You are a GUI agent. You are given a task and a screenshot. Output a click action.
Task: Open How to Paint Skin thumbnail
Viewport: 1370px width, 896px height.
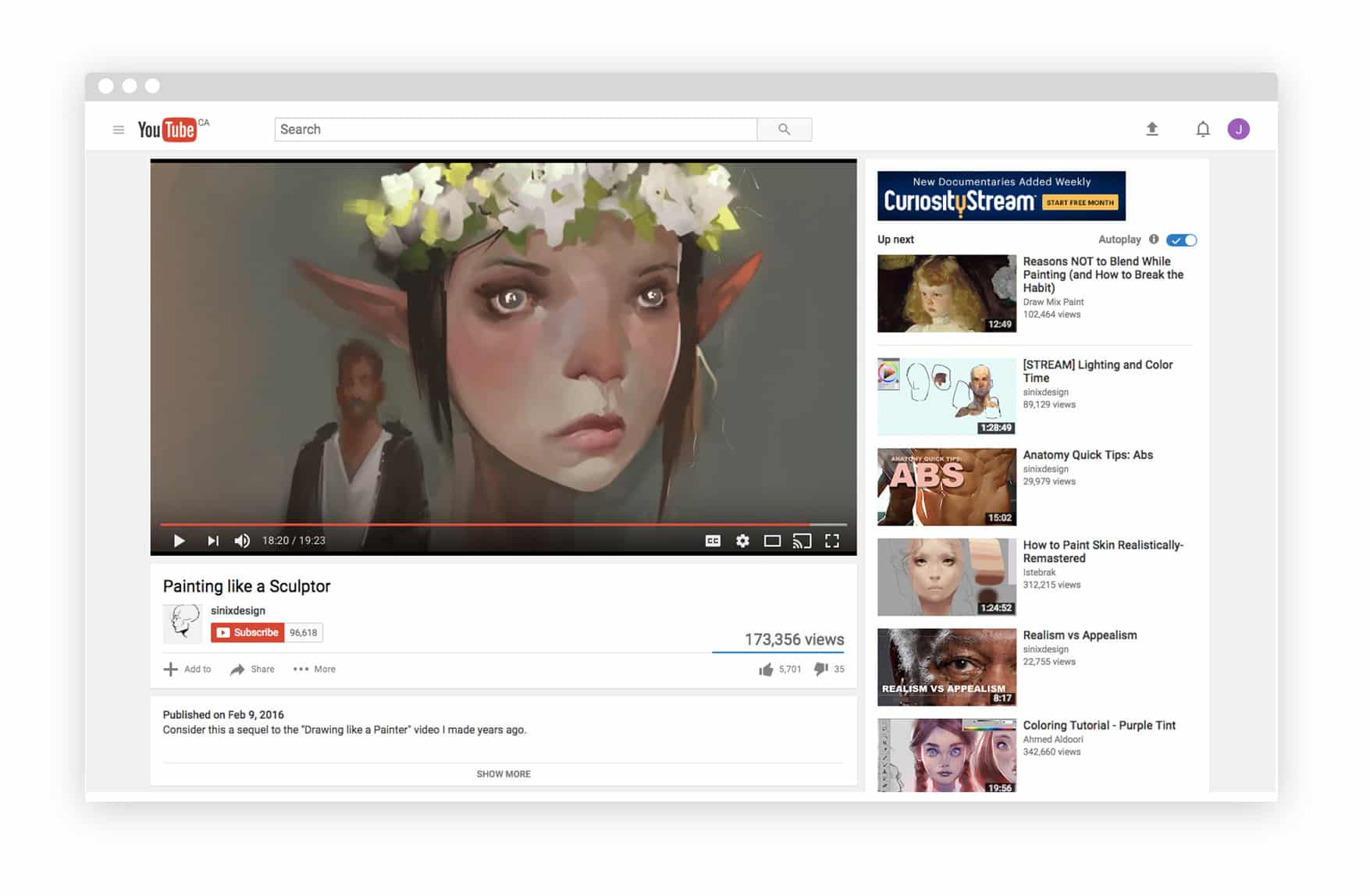coord(947,577)
